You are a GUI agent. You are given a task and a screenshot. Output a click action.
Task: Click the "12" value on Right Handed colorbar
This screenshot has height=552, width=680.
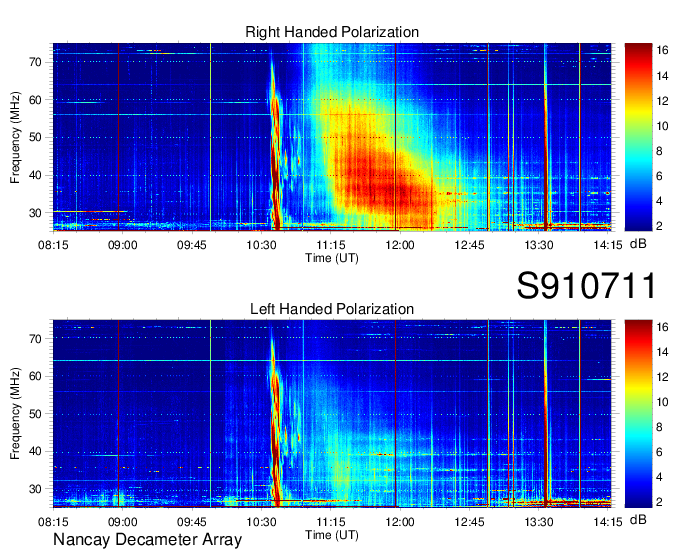[x=662, y=101]
